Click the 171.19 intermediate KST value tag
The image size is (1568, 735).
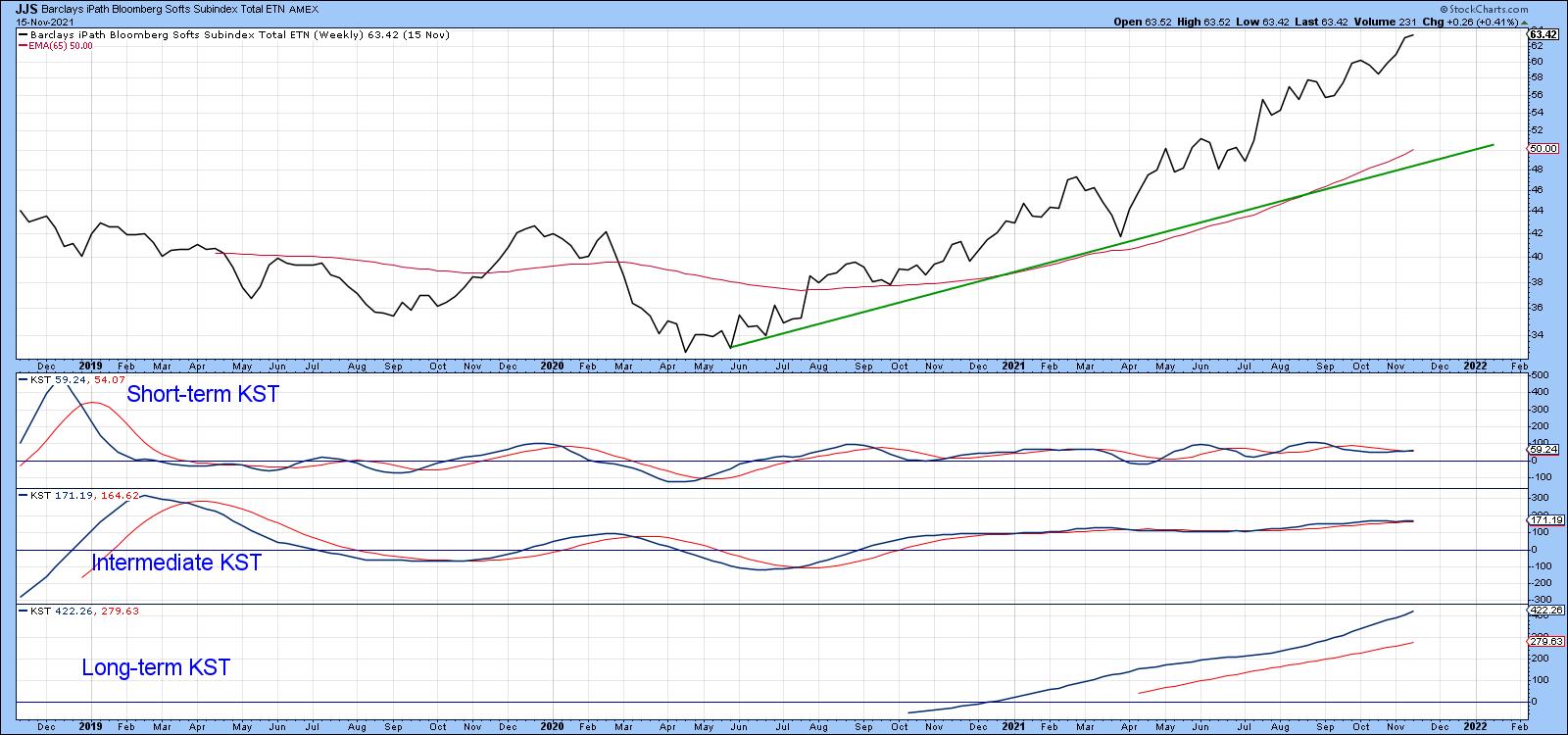pos(1543,520)
